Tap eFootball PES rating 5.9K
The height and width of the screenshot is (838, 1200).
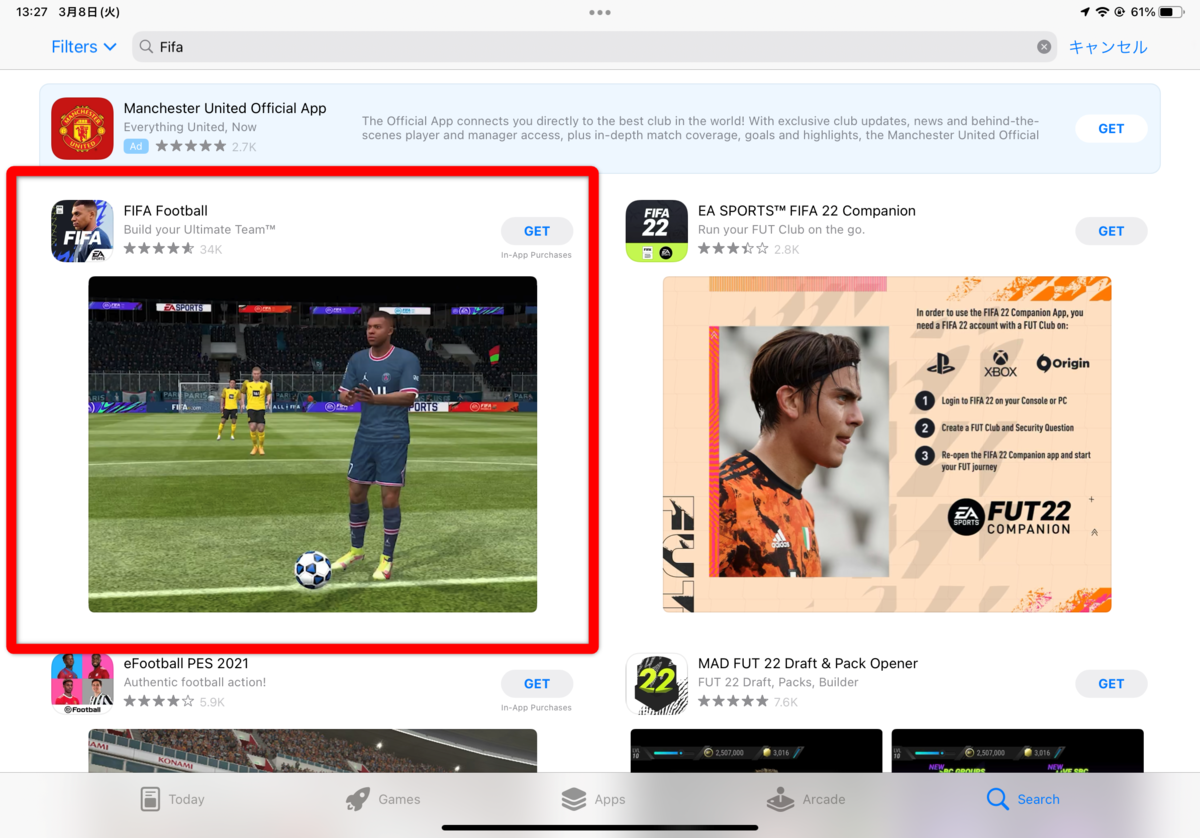point(174,702)
